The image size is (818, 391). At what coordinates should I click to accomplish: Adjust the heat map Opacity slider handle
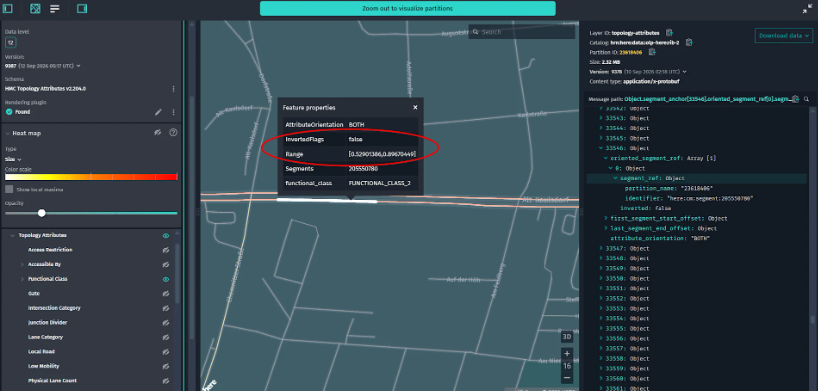pos(42,213)
